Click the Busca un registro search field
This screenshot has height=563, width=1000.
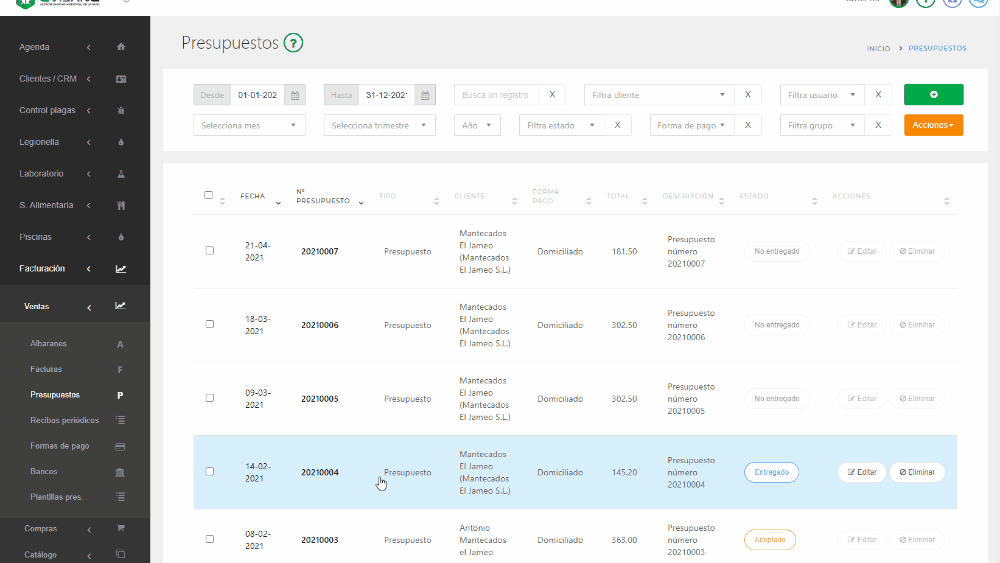click(x=496, y=95)
